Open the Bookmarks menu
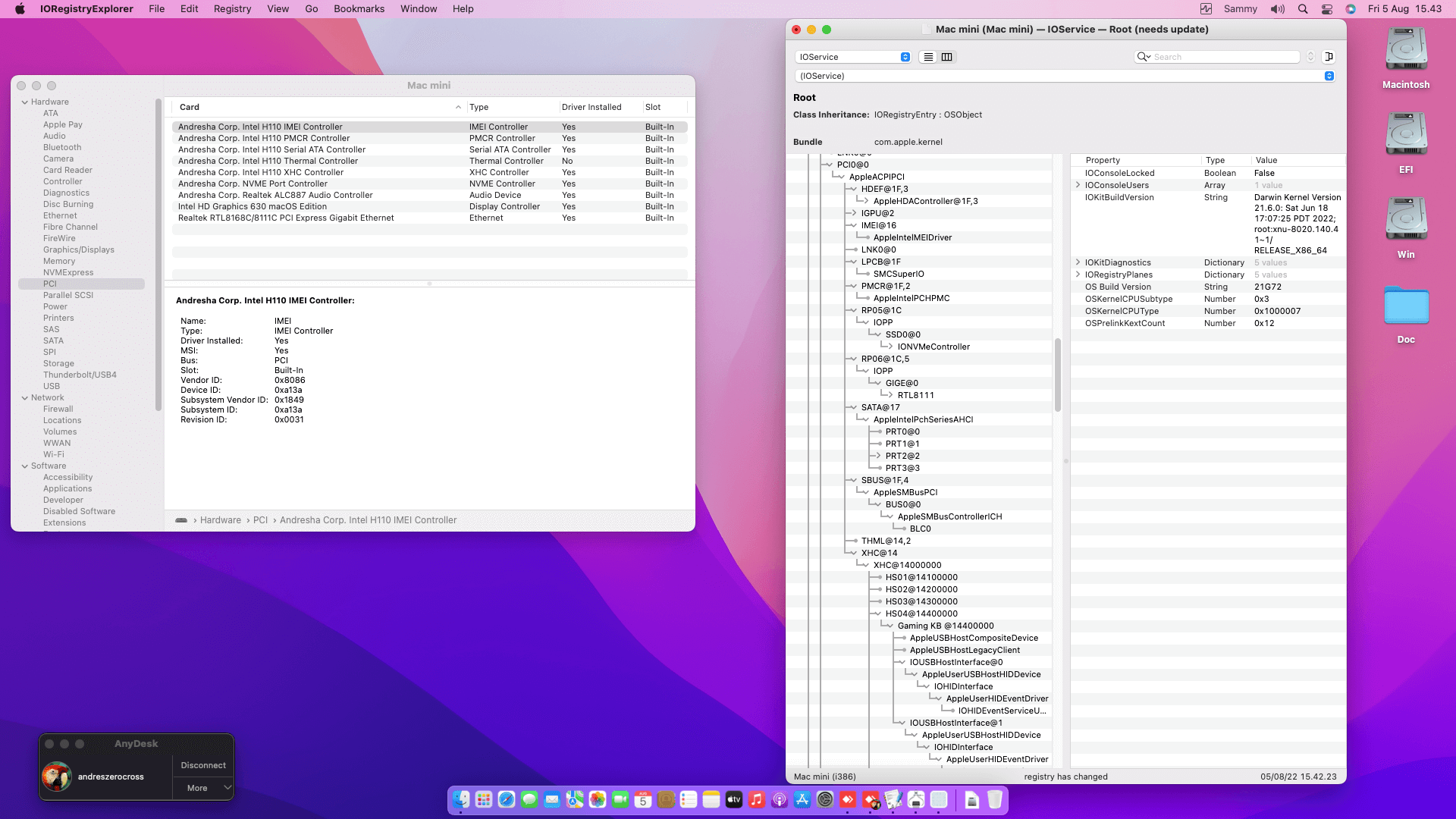Viewport: 1456px width, 819px height. point(359,9)
